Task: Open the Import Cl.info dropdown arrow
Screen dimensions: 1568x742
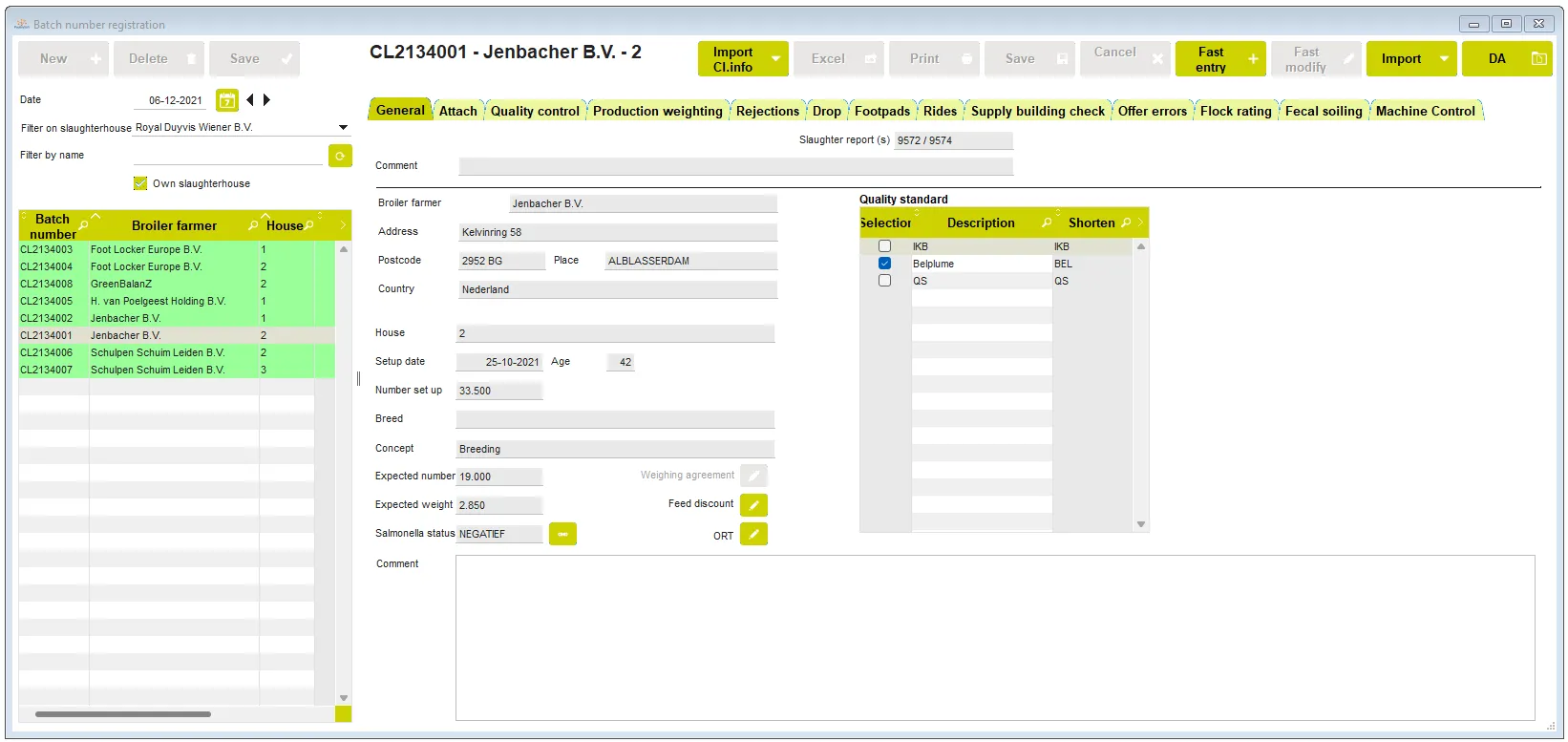Action: (775, 59)
